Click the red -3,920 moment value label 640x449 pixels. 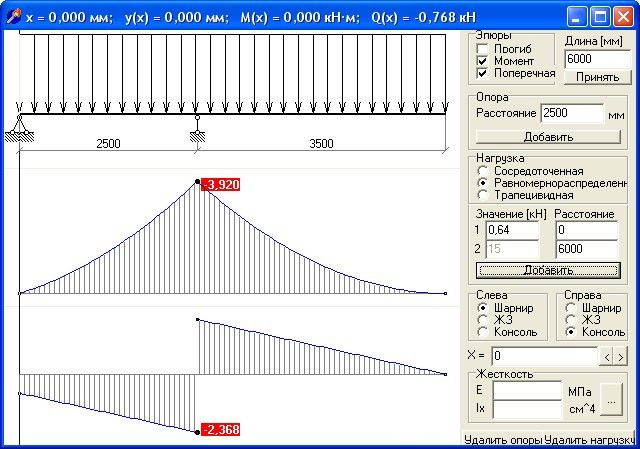[220, 184]
